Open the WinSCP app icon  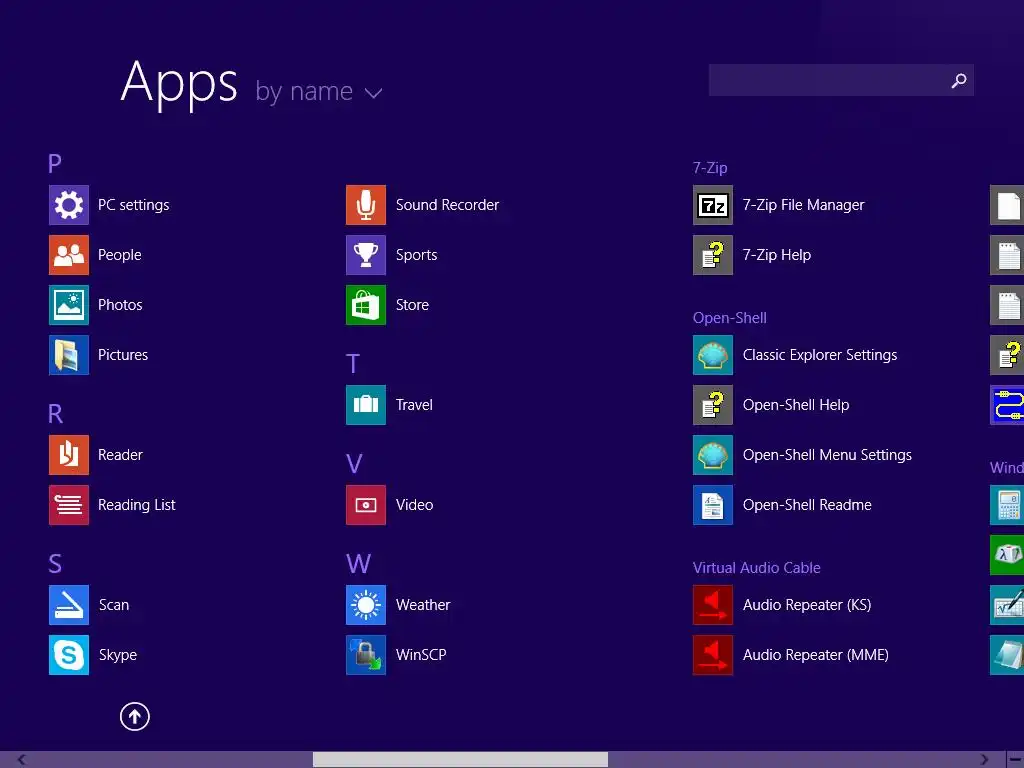click(366, 655)
